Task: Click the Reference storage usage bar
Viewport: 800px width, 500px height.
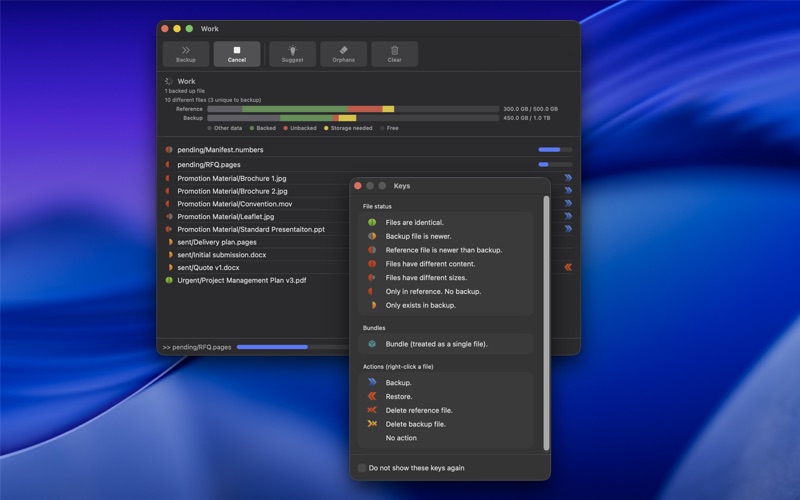Action: (353, 109)
